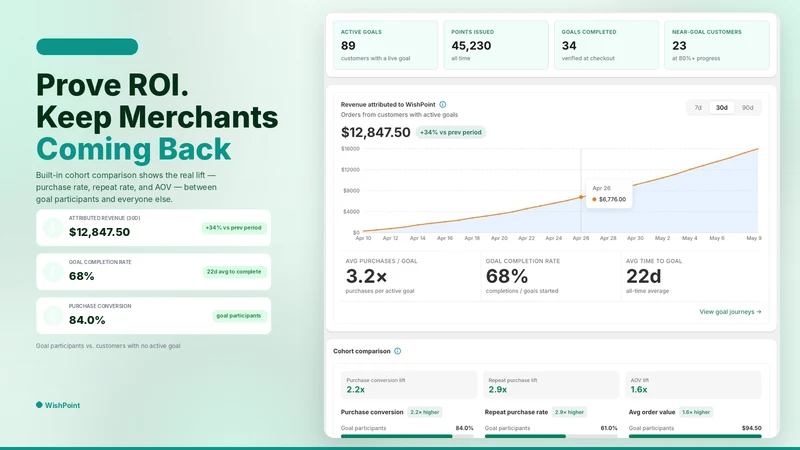
Task: Click the Purchase conversion lift 2.2x tile
Action: tap(409, 385)
